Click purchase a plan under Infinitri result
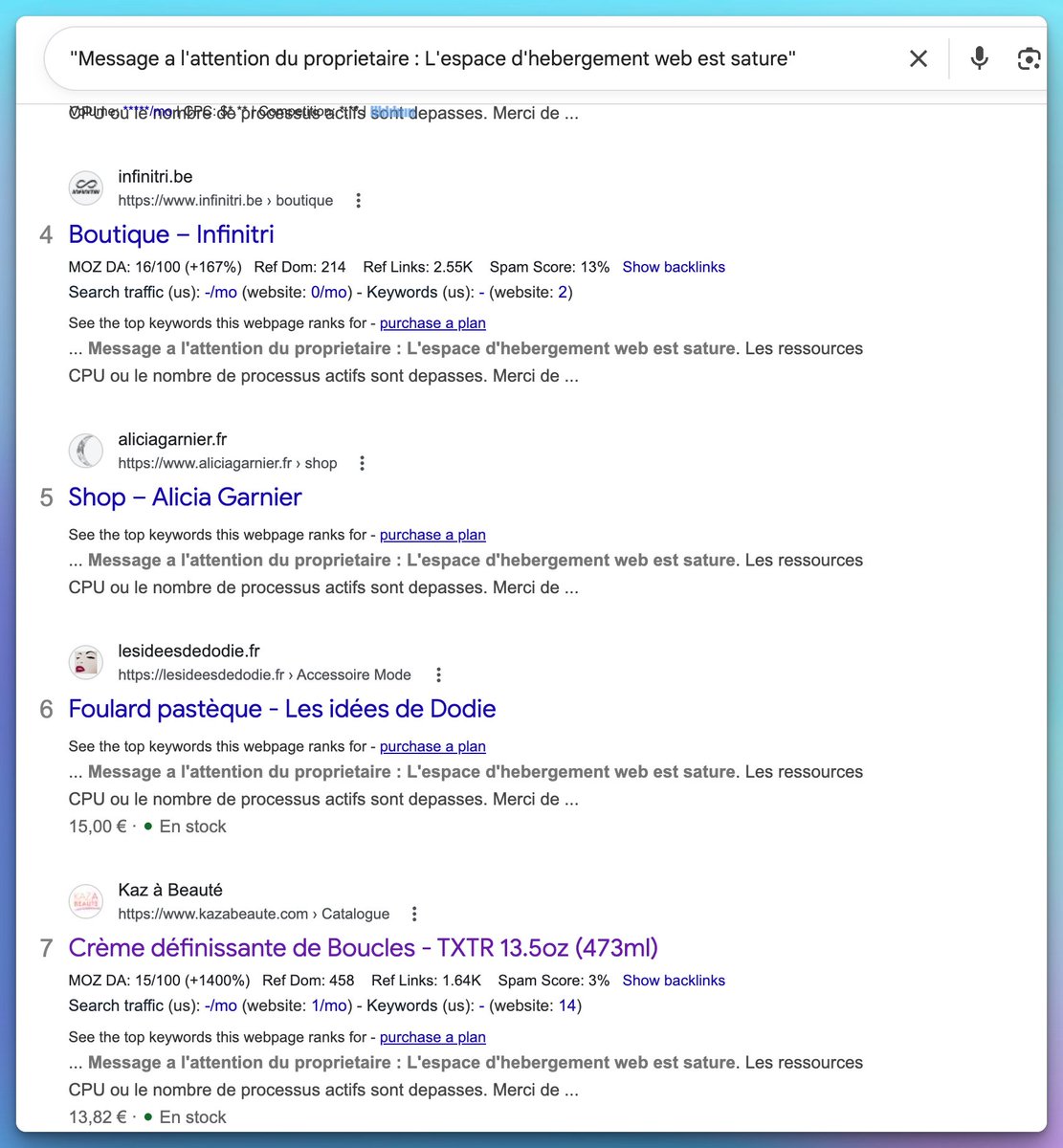The width and height of the screenshot is (1063, 1148). 432,323
